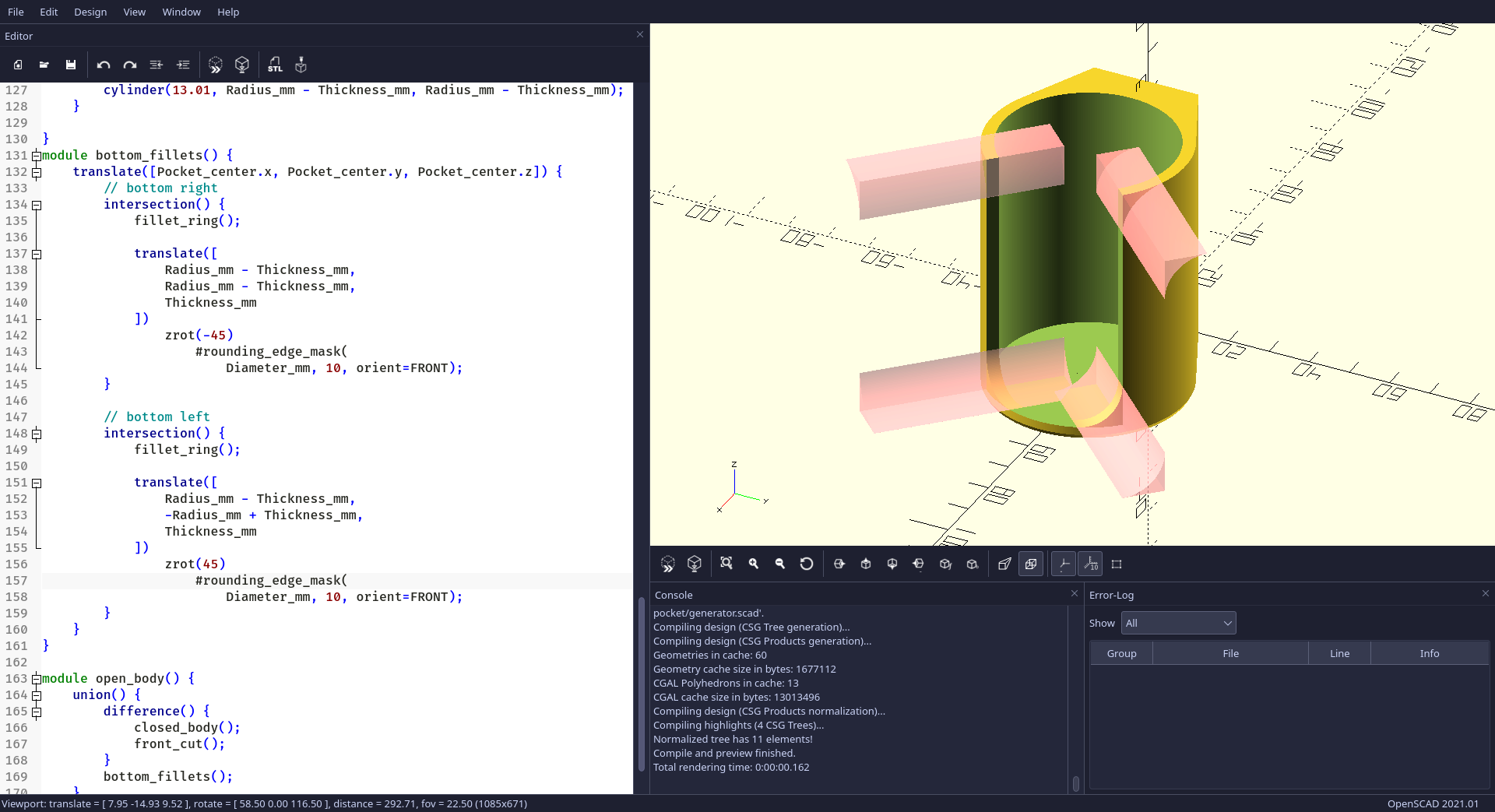Screen dimensions: 1495x812
Task: Zoom in the 3D viewport
Action: click(x=754, y=564)
